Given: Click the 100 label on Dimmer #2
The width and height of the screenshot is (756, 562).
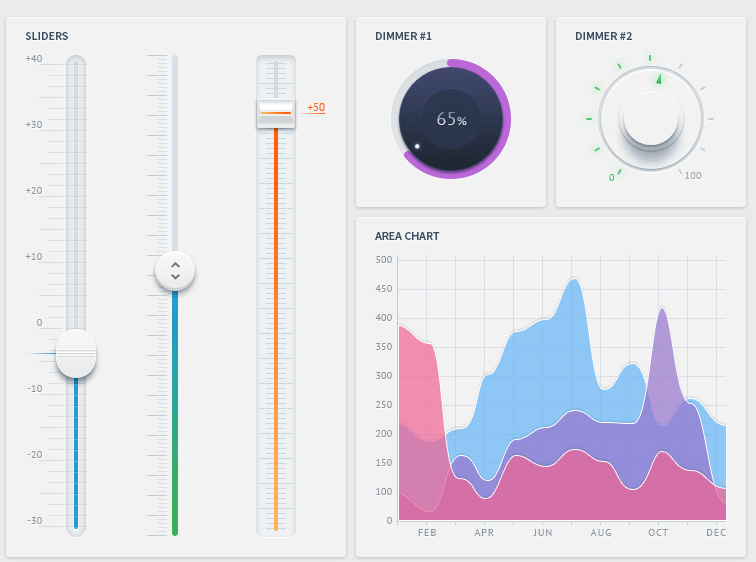Looking at the screenshot, I should pyautogui.click(x=693, y=175).
